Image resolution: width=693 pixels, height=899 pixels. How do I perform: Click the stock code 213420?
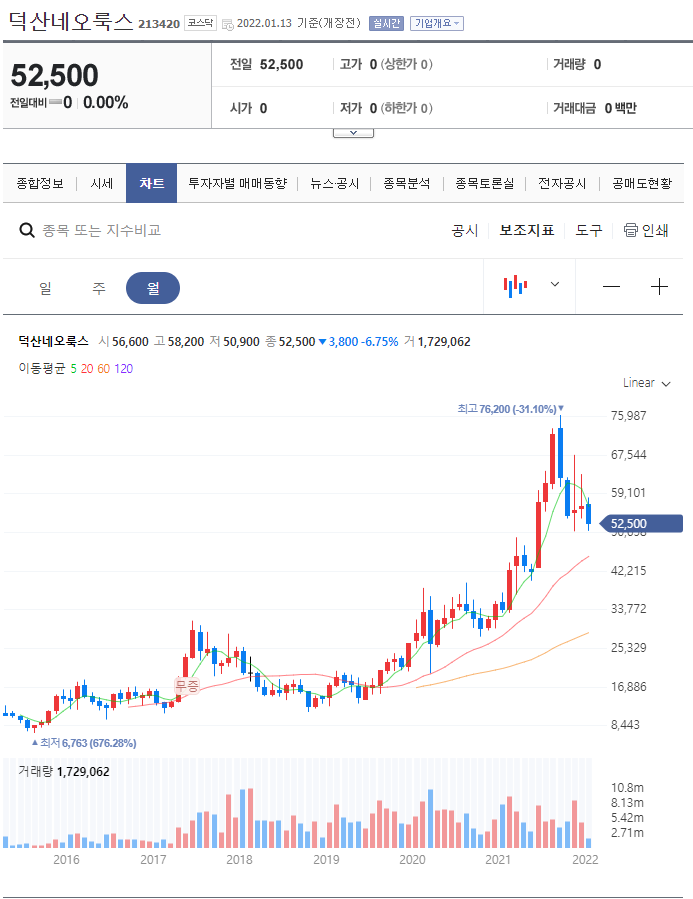pyautogui.click(x=159, y=24)
